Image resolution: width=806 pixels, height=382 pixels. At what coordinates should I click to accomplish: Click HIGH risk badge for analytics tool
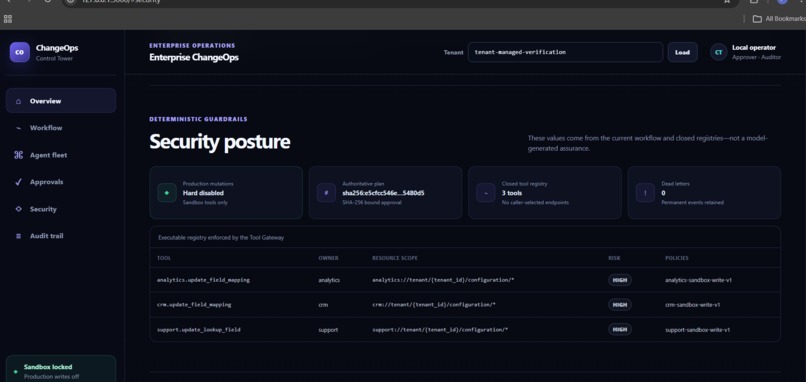tap(619, 280)
